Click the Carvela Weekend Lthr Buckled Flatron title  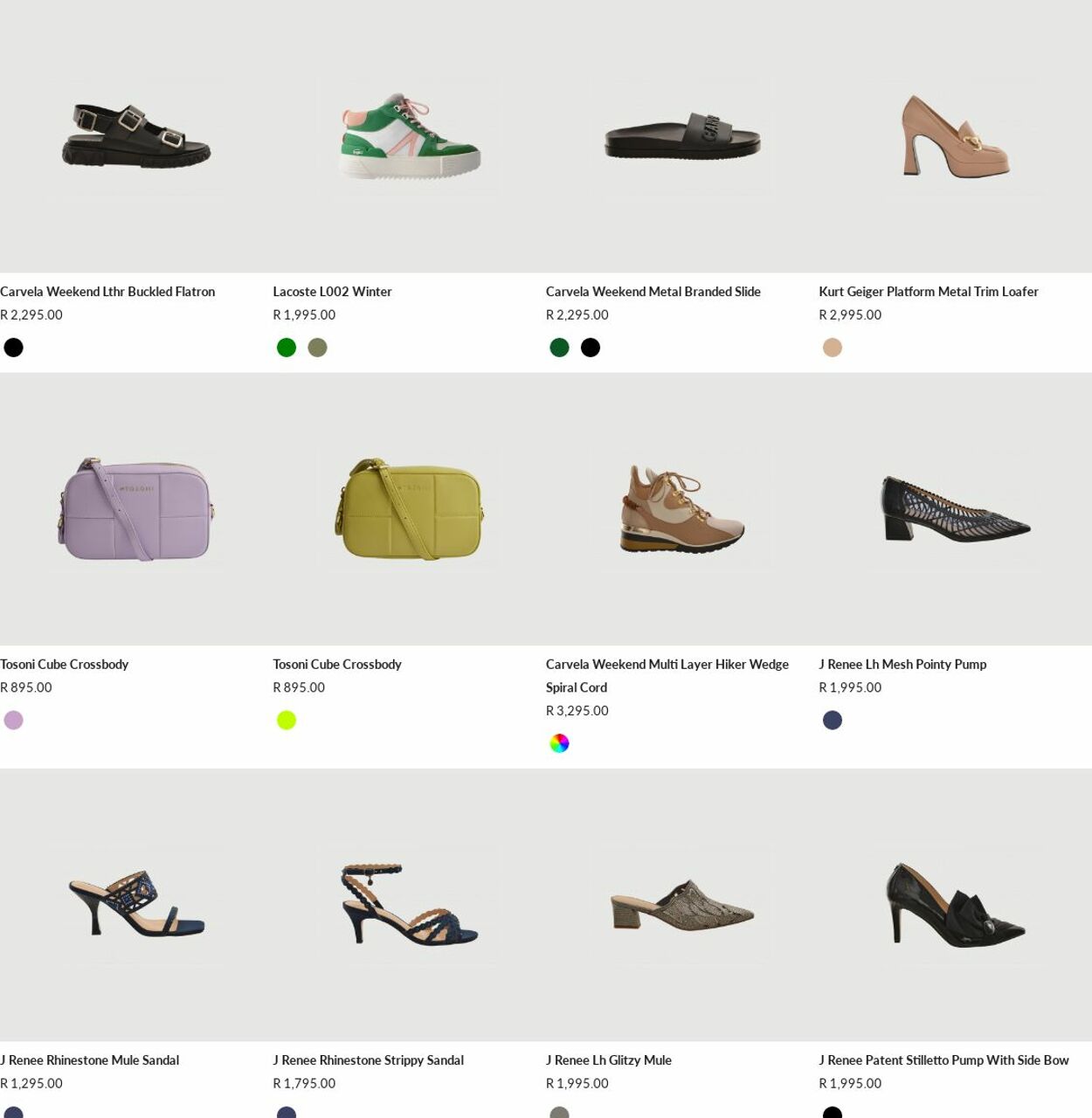pyautogui.click(x=107, y=292)
